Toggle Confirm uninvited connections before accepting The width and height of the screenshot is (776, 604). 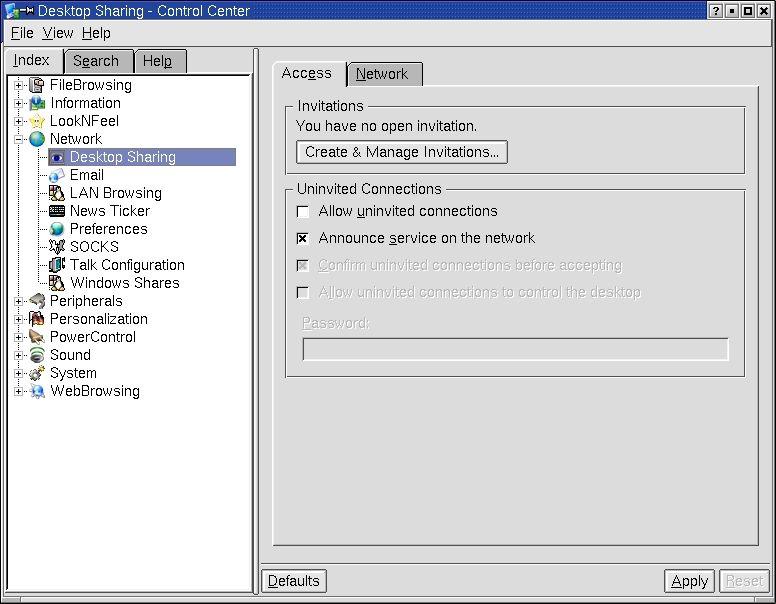[x=303, y=266]
